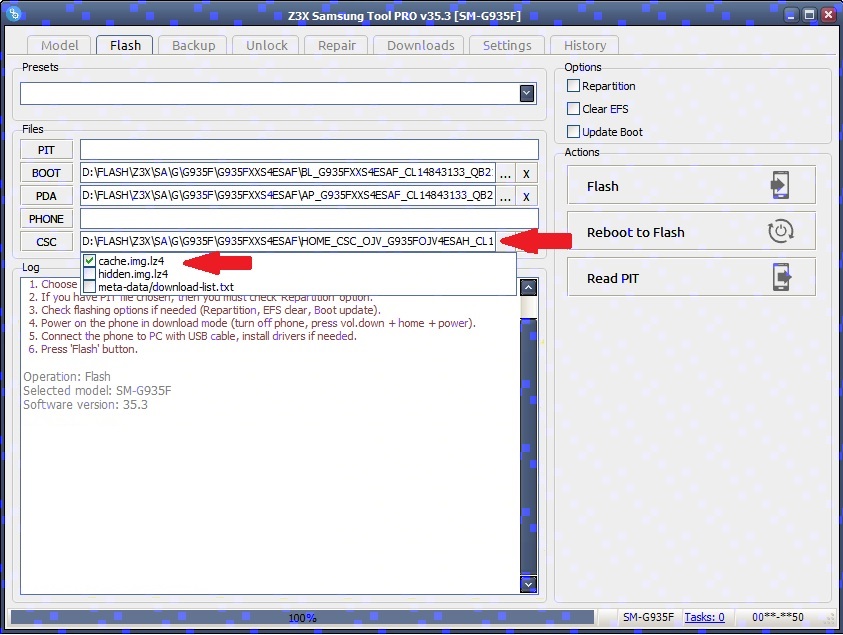This screenshot has width=843, height=635.
Task: Go to the Unlock tab
Action: [x=267, y=45]
